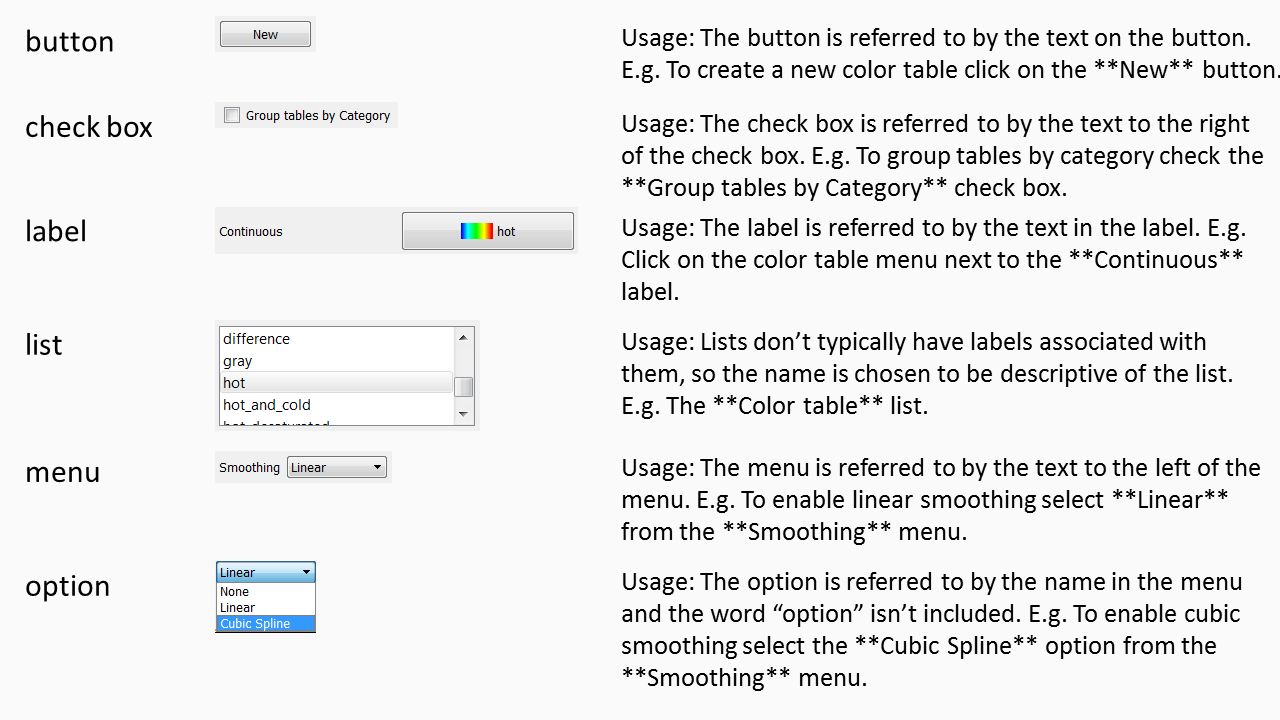Screen dimensions: 1280x720
Task: Click the open combo box arrow
Action: (x=306, y=572)
